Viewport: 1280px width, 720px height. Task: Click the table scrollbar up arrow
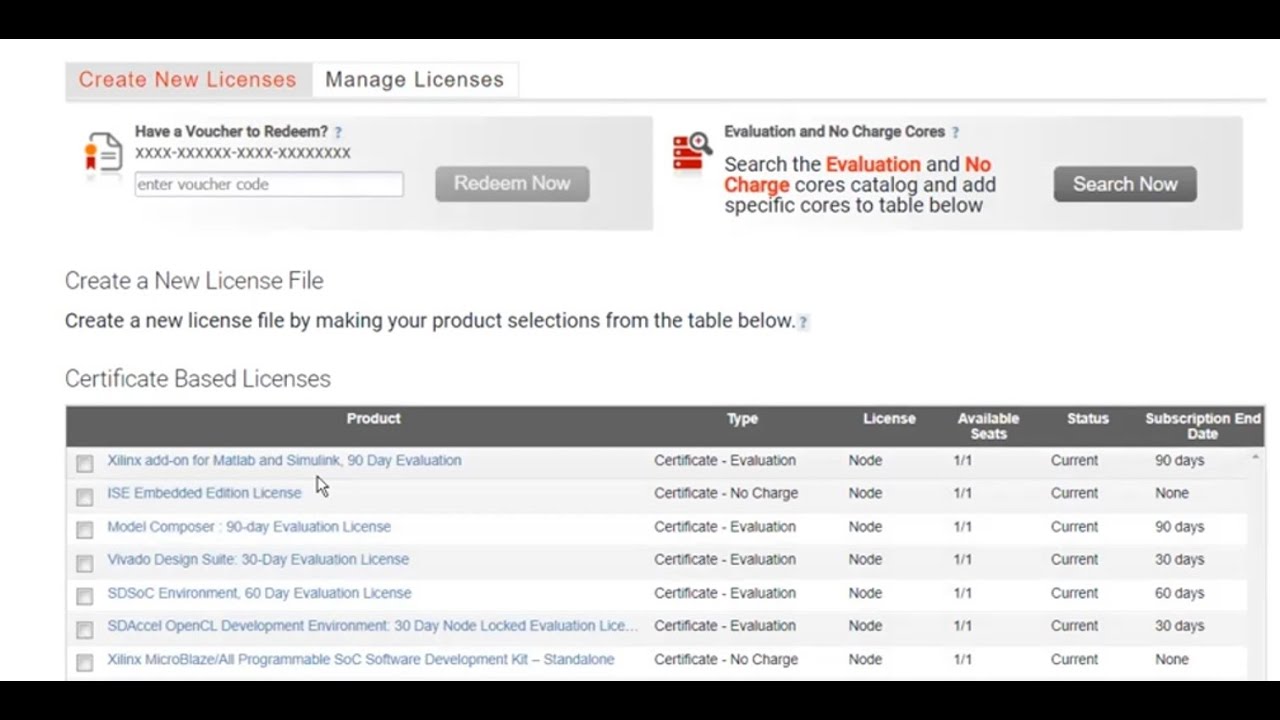(x=1255, y=458)
